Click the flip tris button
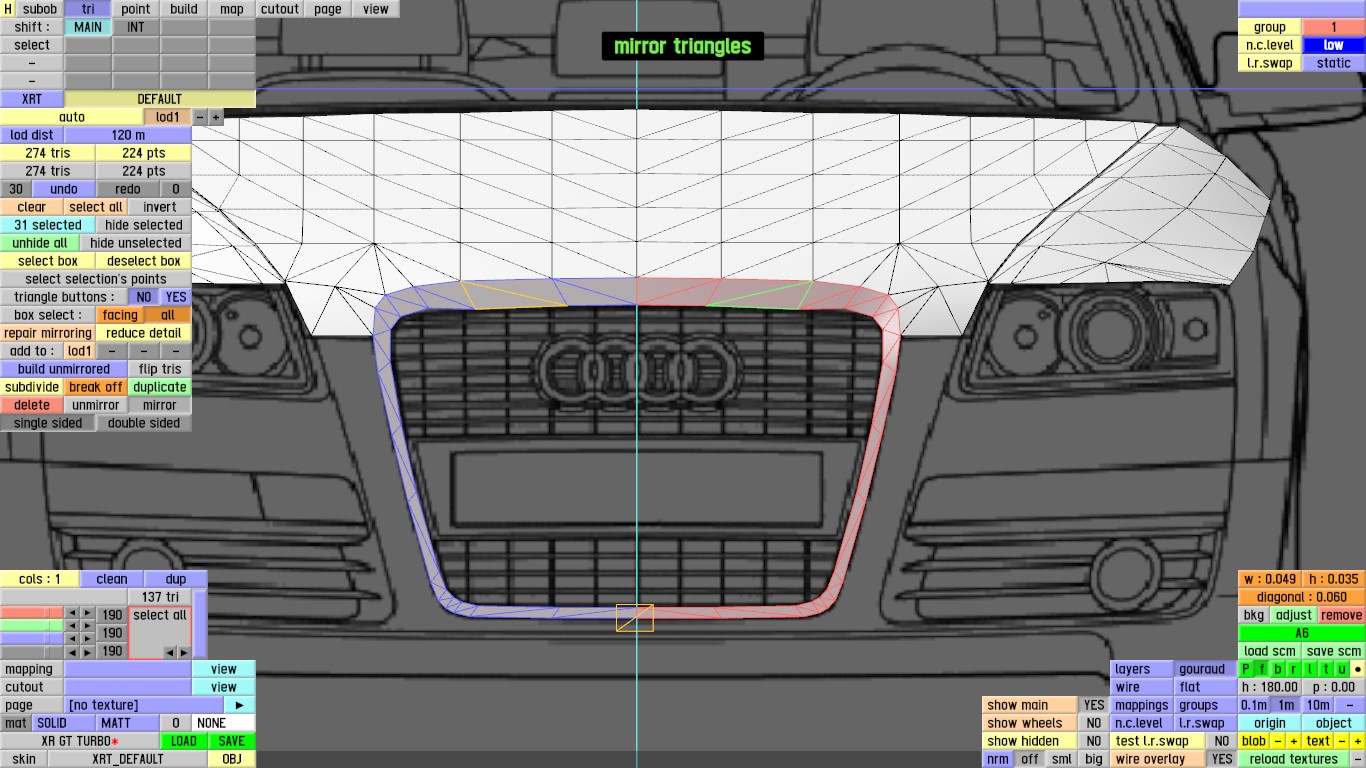Viewport: 1366px width, 768px height. tap(160, 369)
